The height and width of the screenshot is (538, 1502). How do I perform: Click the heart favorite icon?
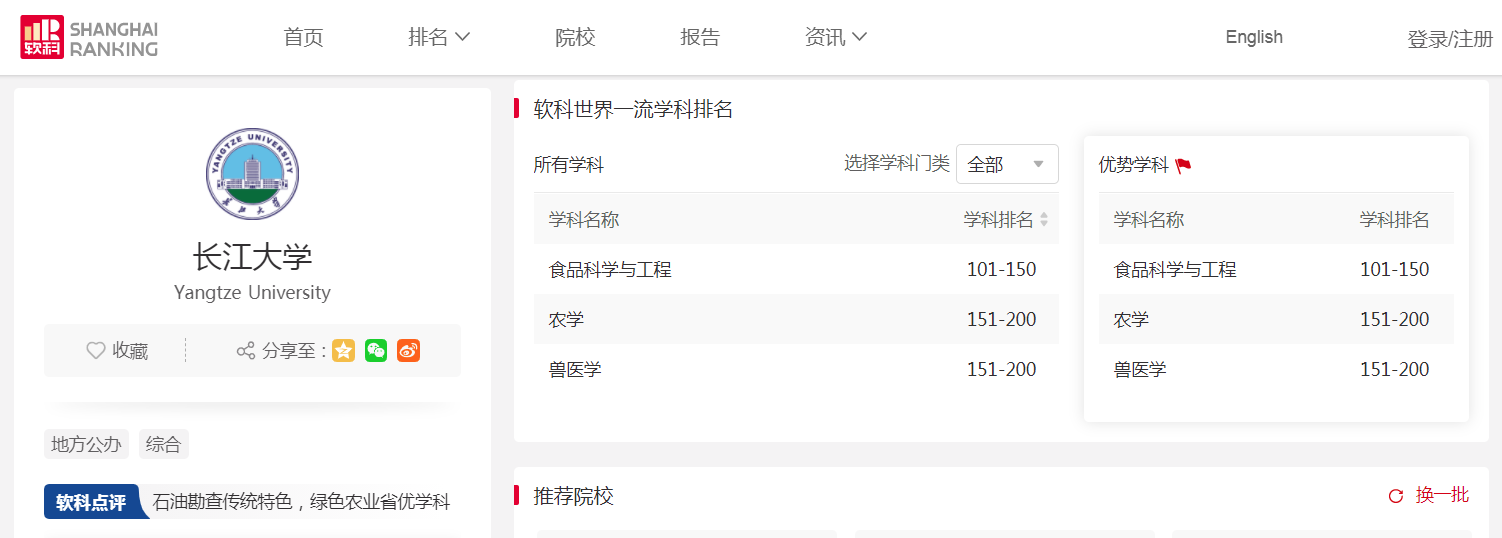(x=96, y=351)
